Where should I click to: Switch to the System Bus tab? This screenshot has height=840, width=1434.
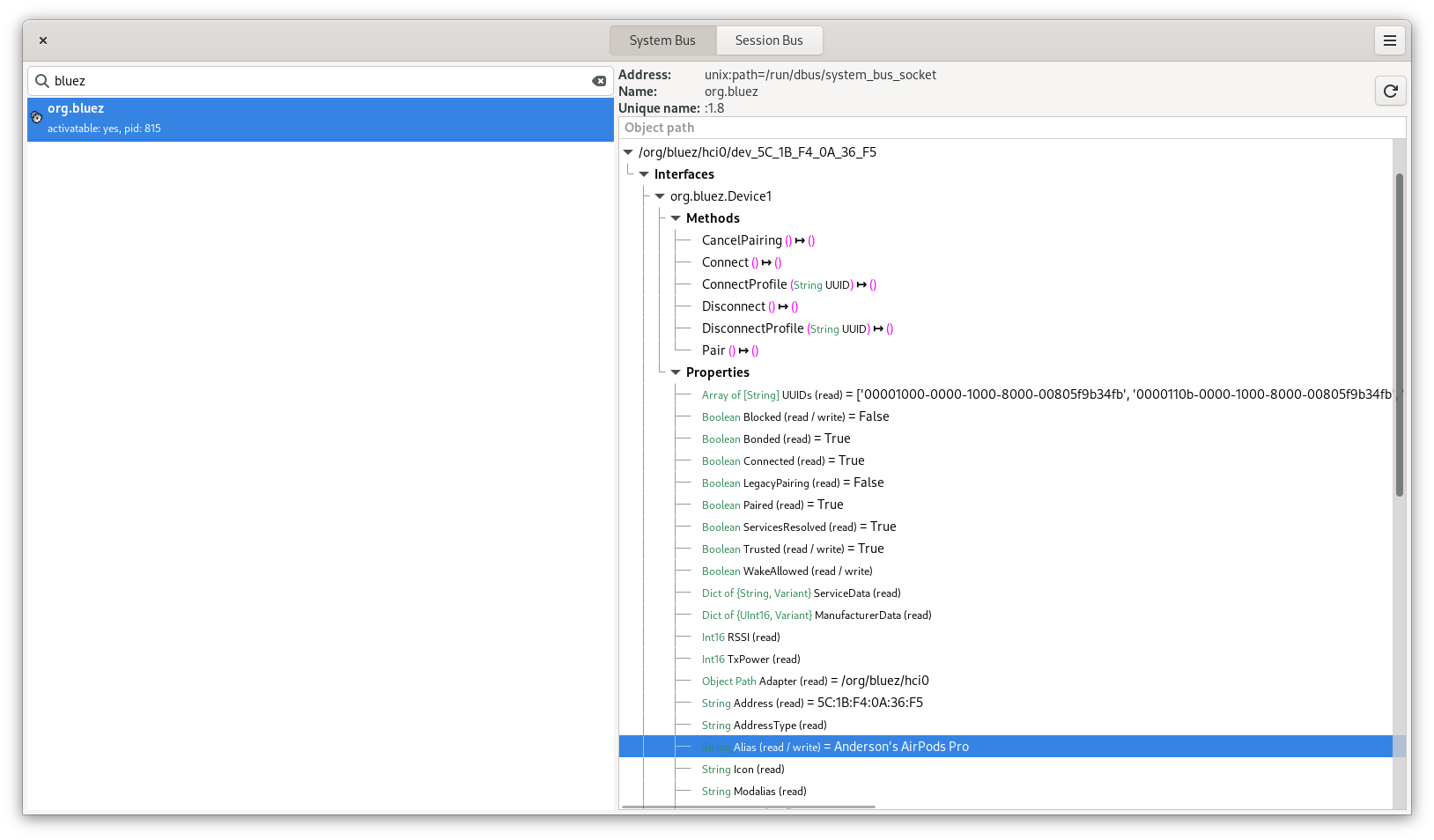pos(662,40)
